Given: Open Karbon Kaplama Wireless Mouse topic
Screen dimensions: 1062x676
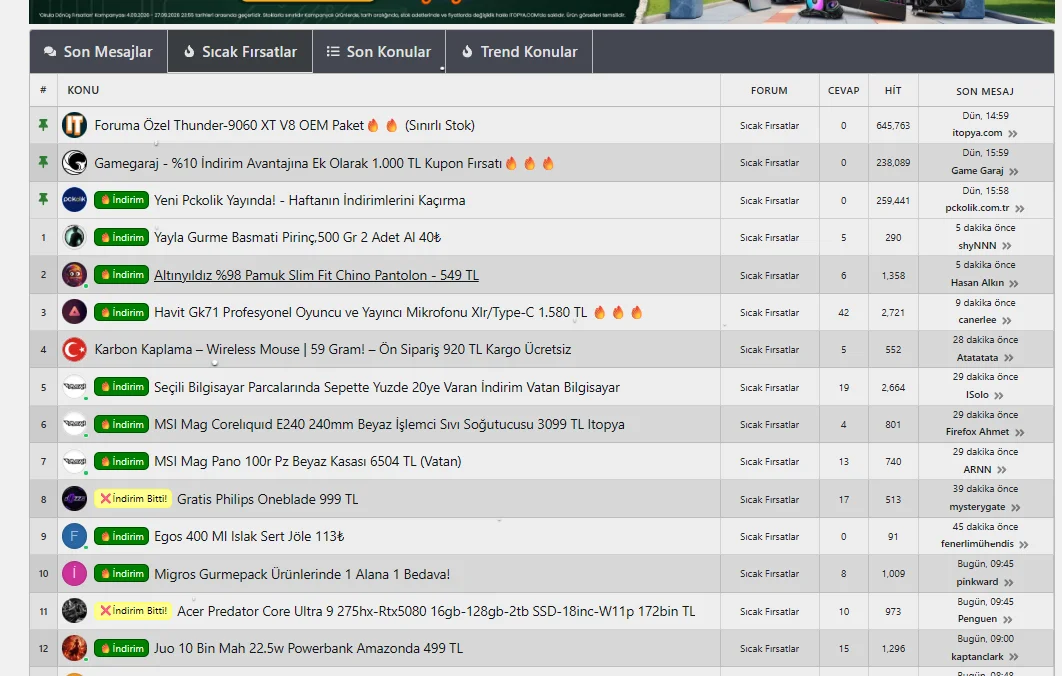Looking at the screenshot, I should 333,350.
